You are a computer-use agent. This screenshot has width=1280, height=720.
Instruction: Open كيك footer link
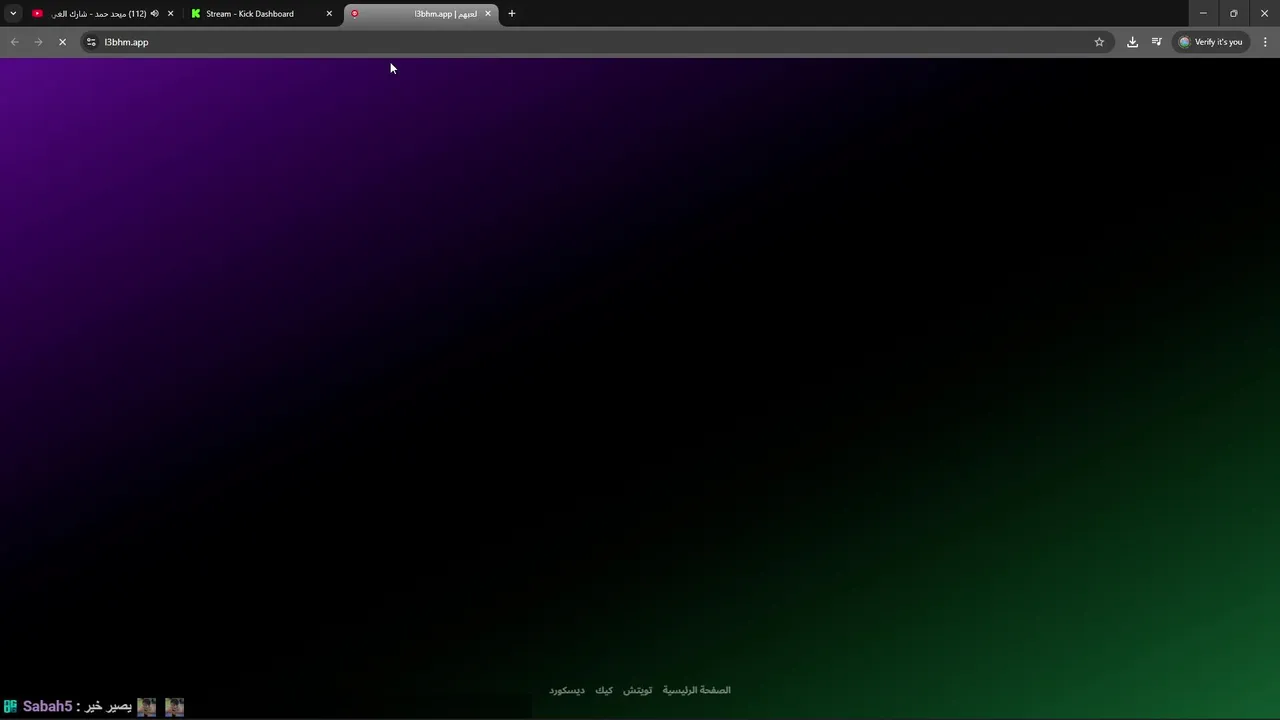click(604, 690)
